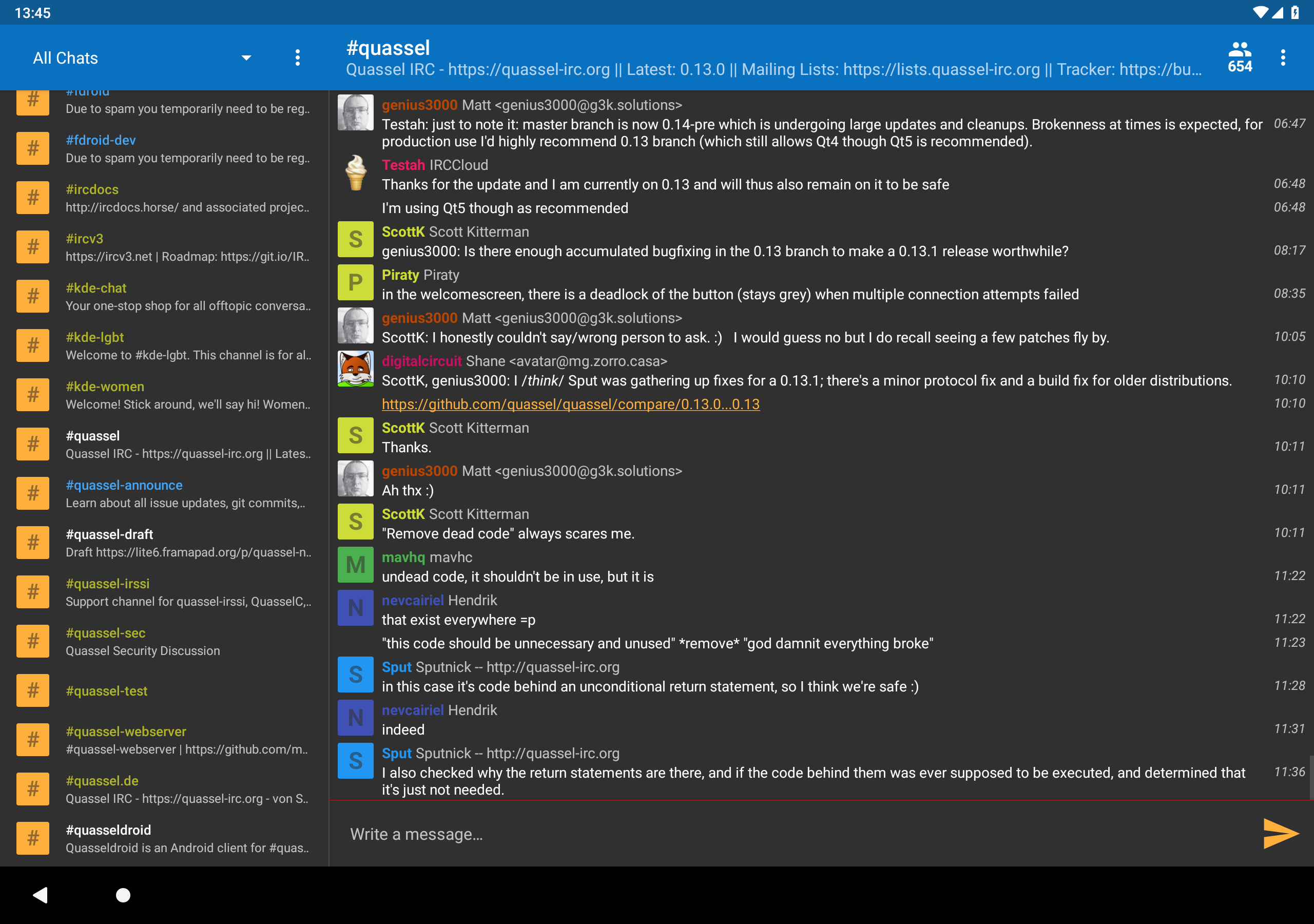Viewport: 1314px width, 924px height.
Task: Tap Sput's avatar on 11:36 message
Action: 355,761
